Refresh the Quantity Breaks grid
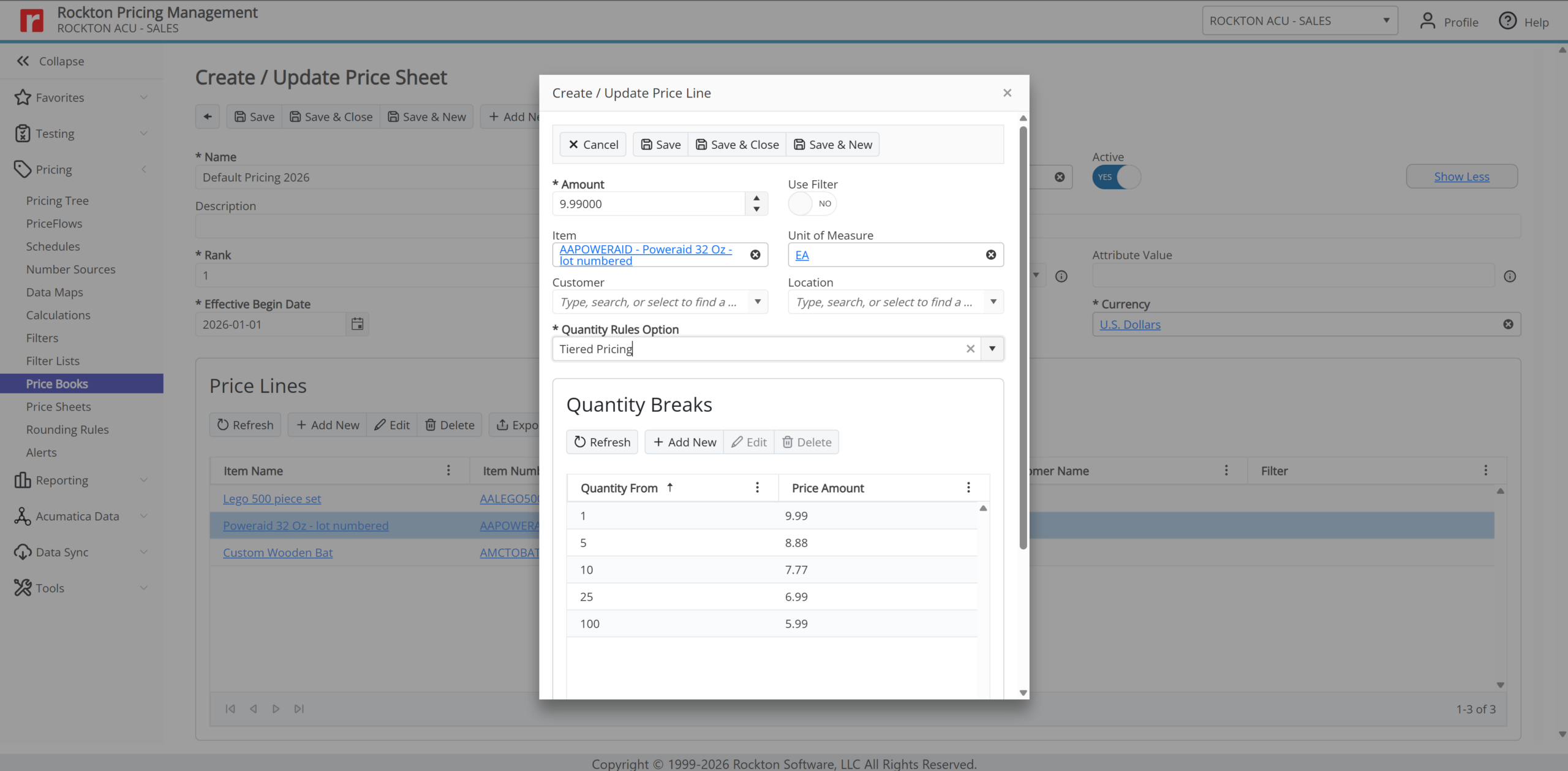This screenshot has width=1568, height=771. pos(602,442)
